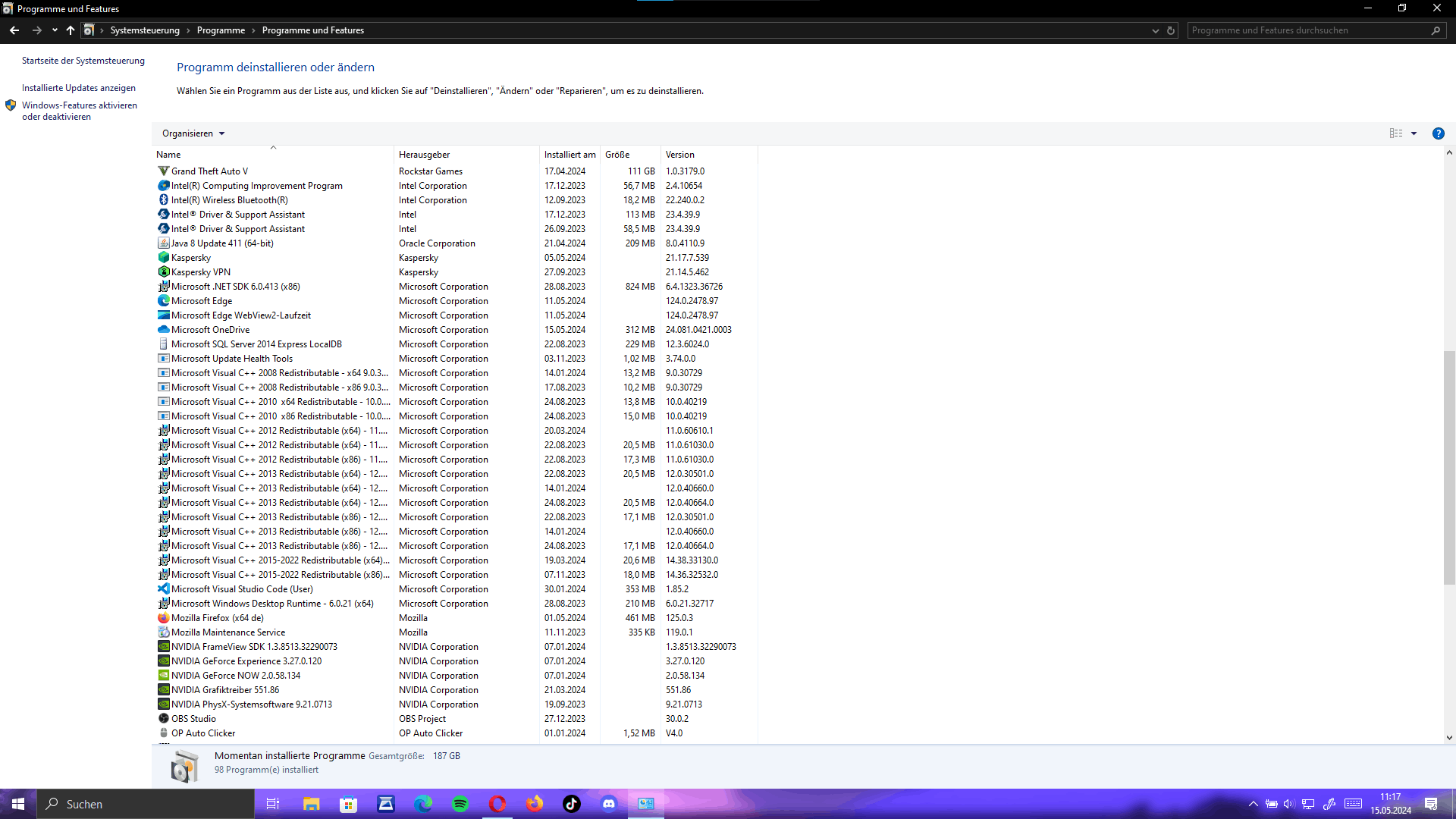
Task: Click the vertical scrollbar down arrow
Action: click(1449, 737)
